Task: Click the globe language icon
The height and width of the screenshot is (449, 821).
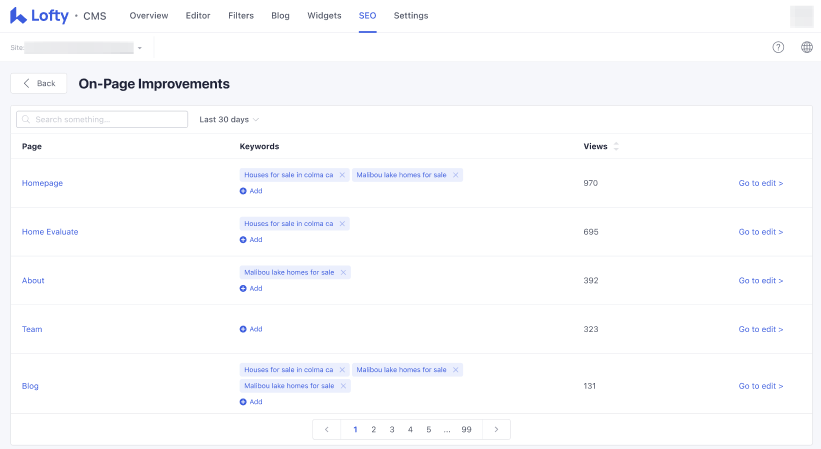Action: pos(807,47)
